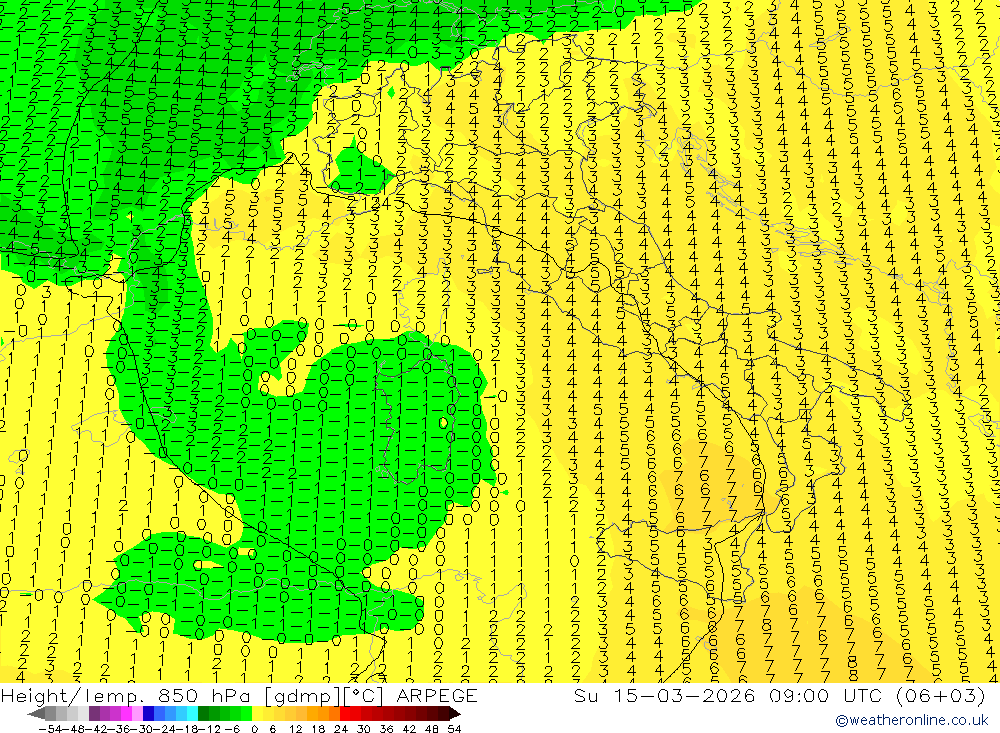Click the dark purple -42°C legend swatch
This screenshot has width=1000, height=733.
94,714
